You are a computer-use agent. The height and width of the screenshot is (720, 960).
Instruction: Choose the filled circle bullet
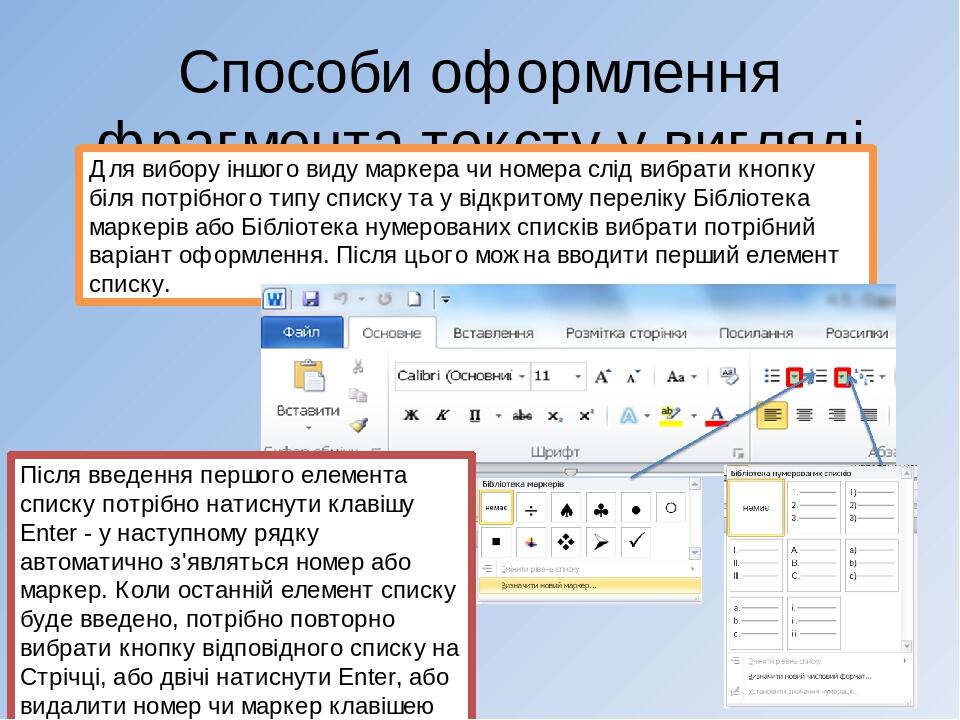(636, 509)
